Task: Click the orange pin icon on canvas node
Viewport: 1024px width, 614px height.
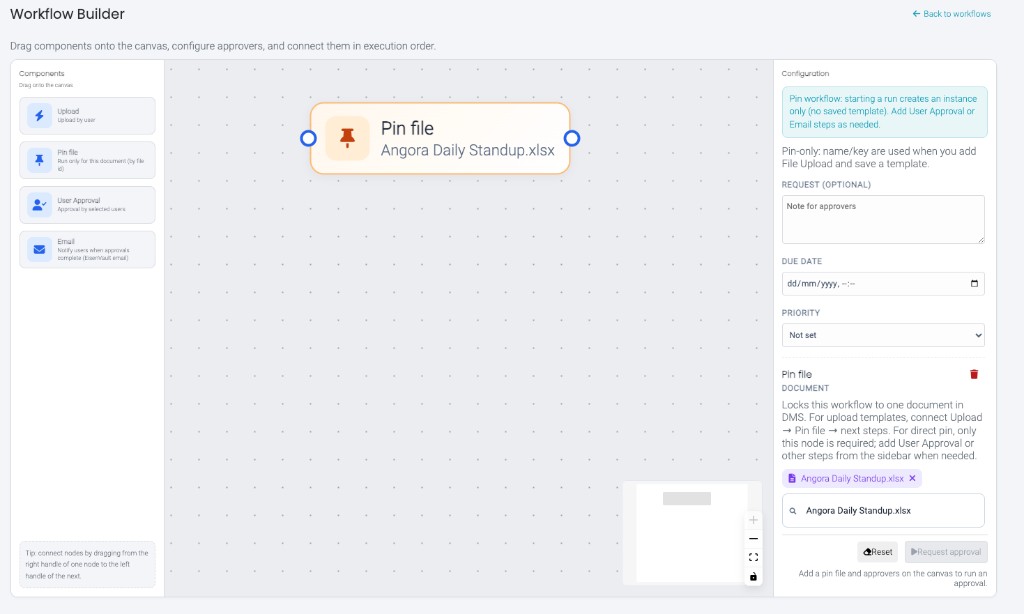Action: pos(347,138)
